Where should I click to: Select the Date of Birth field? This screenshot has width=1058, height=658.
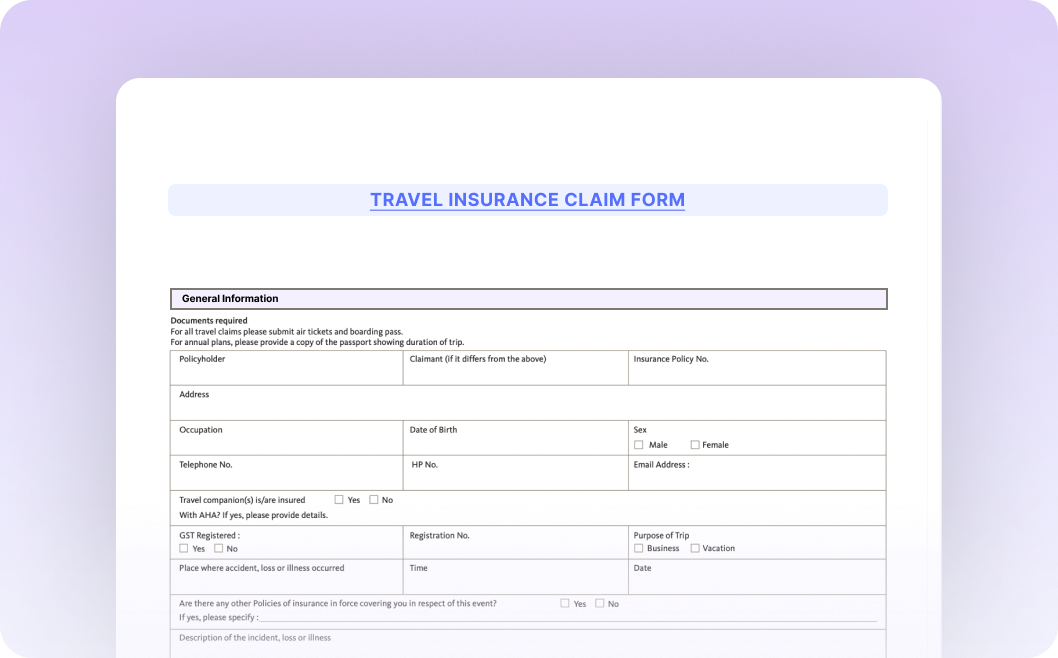tap(515, 442)
